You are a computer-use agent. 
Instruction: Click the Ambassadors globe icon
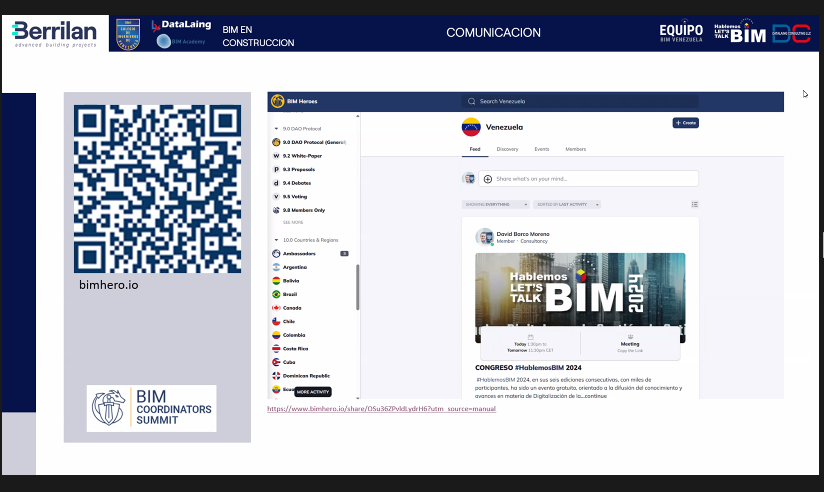[276, 253]
